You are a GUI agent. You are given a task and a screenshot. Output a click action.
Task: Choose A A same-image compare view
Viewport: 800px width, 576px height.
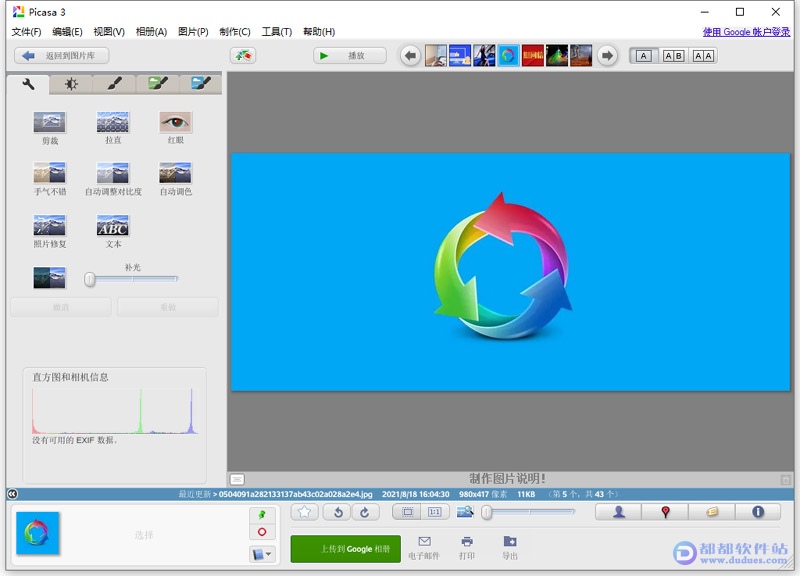tap(703, 56)
